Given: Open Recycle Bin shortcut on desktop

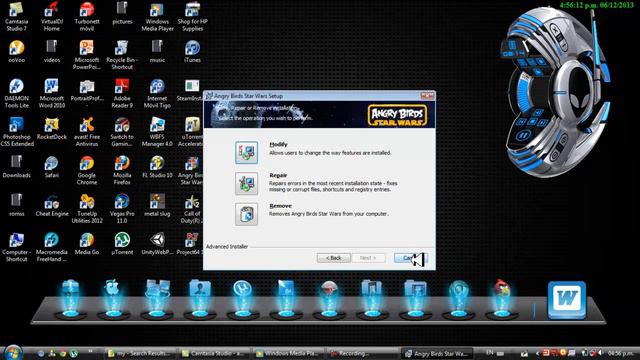Looking at the screenshot, I should point(122,55).
